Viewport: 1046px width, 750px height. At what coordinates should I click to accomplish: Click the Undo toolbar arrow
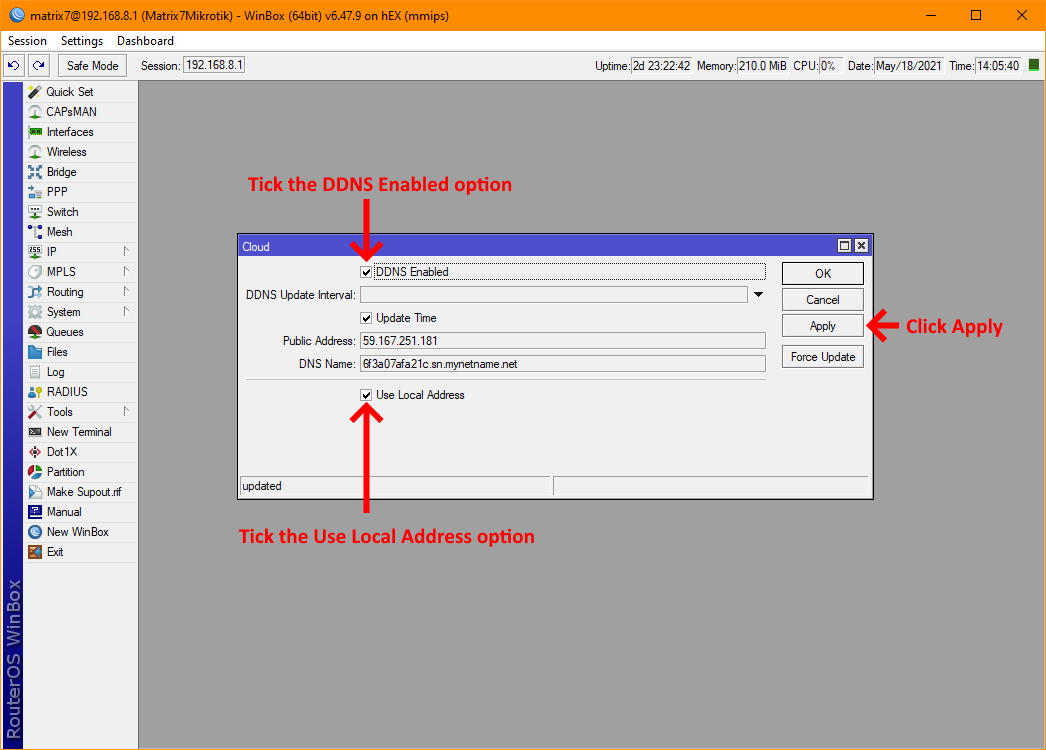coord(13,65)
